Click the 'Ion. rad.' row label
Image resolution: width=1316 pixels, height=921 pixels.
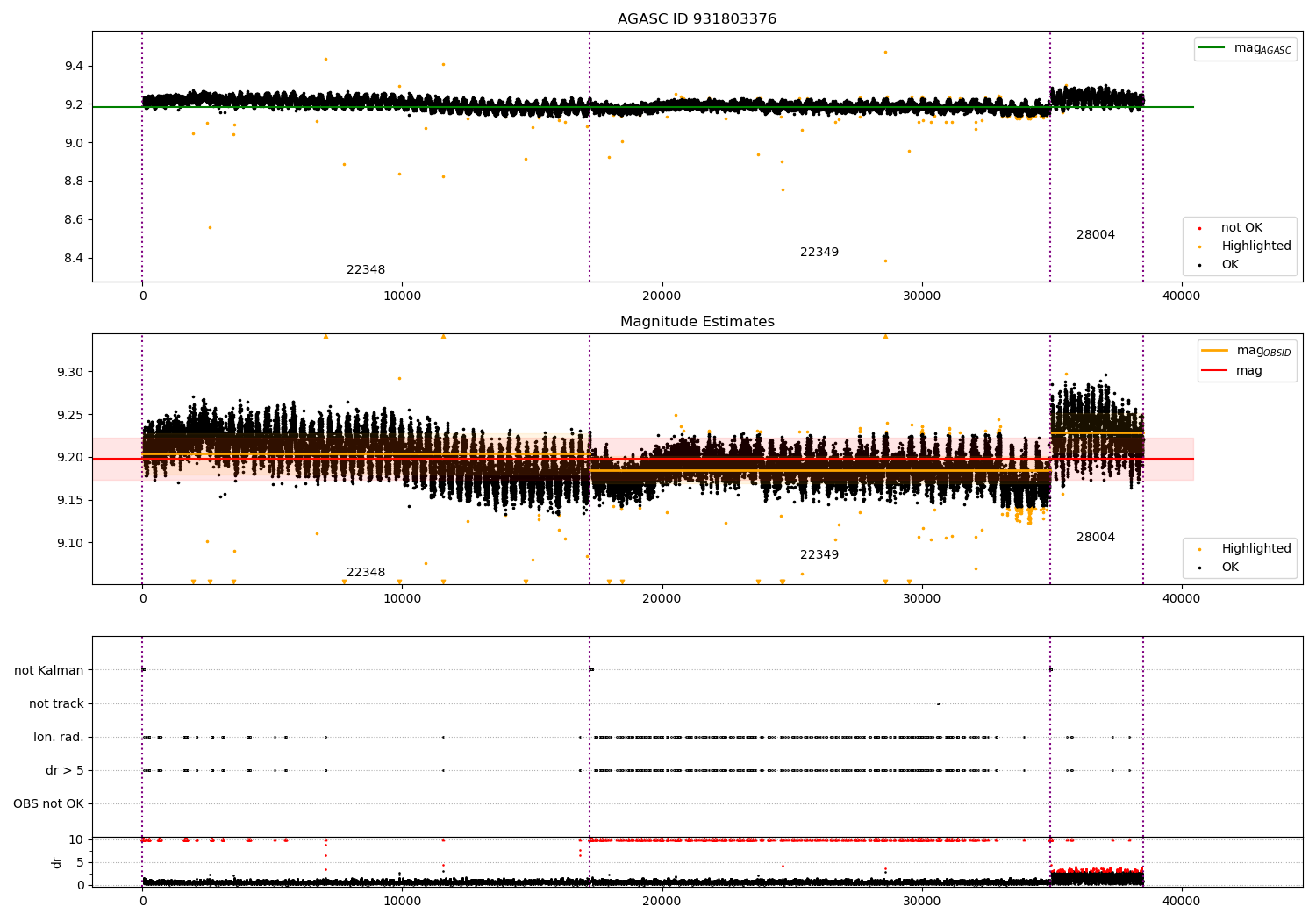coord(59,738)
